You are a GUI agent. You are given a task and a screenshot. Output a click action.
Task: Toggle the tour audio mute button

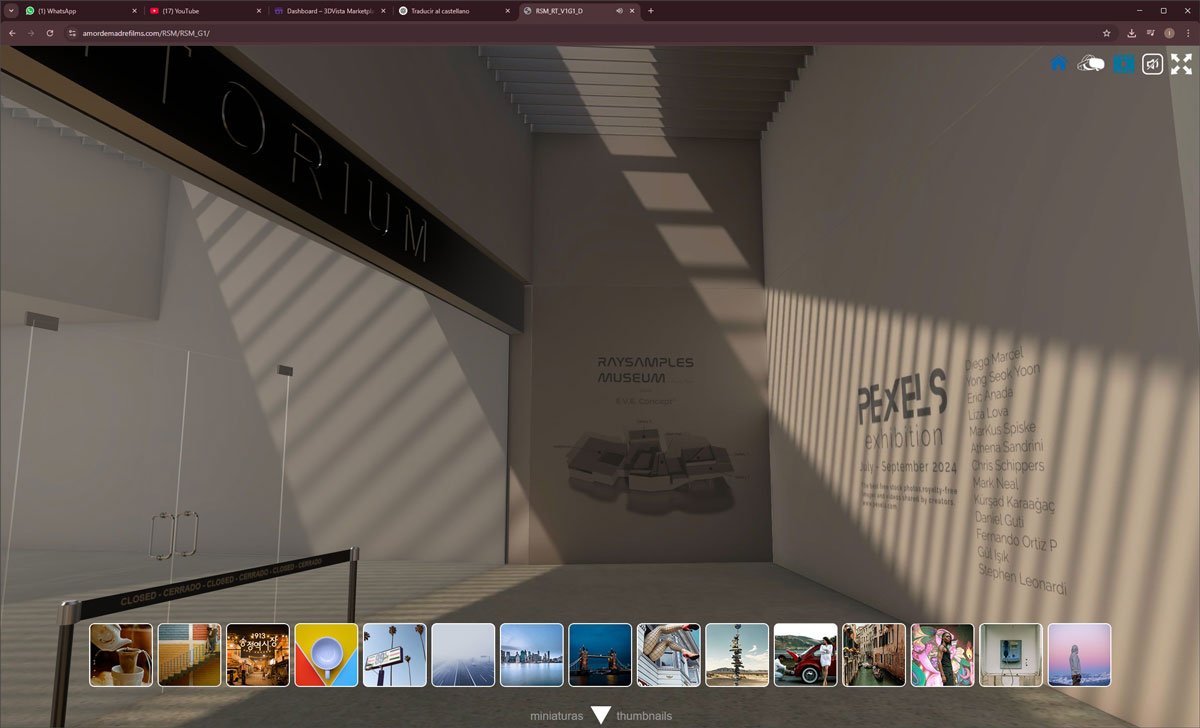pyautogui.click(x=1153, y=64)
